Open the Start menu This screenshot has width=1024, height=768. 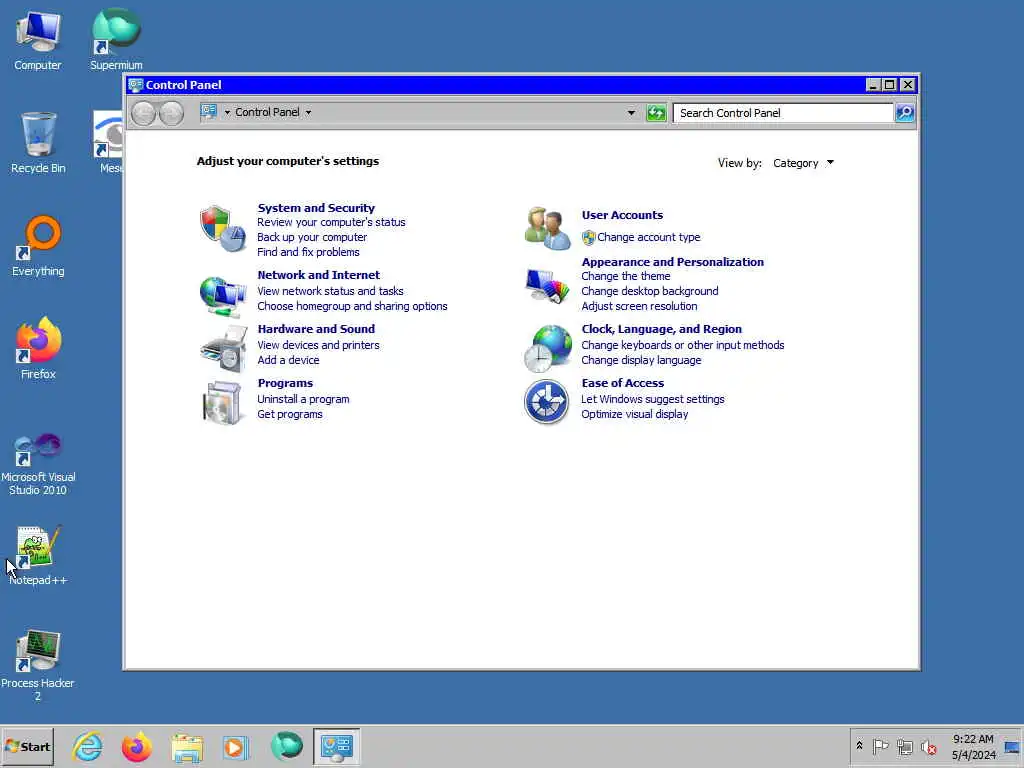tap(27, 746)
